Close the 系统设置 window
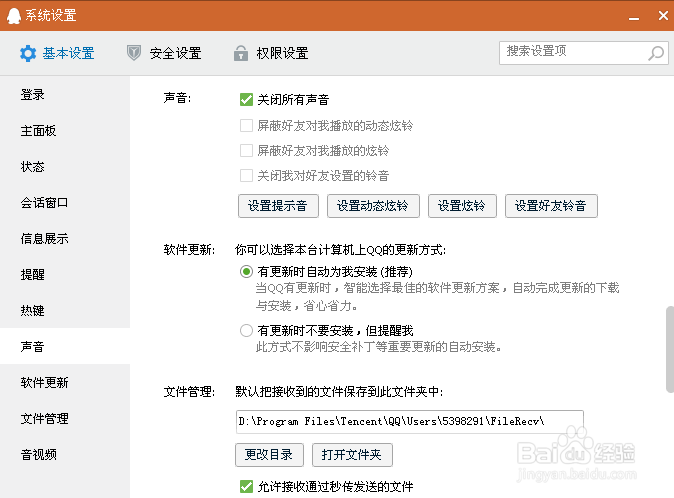Viewport: 674px width, 498px height. pos(663,15)
